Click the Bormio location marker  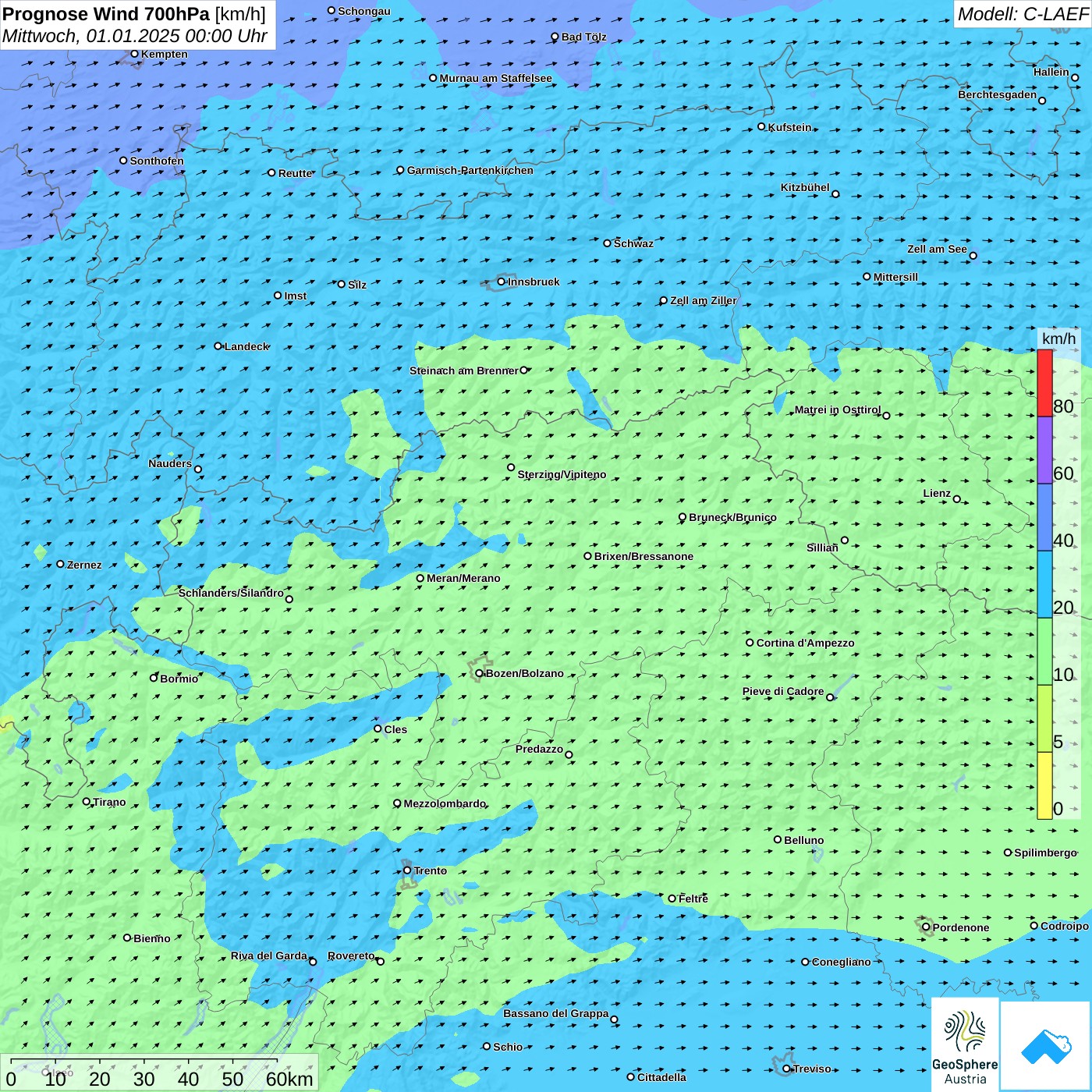[154, 678]
